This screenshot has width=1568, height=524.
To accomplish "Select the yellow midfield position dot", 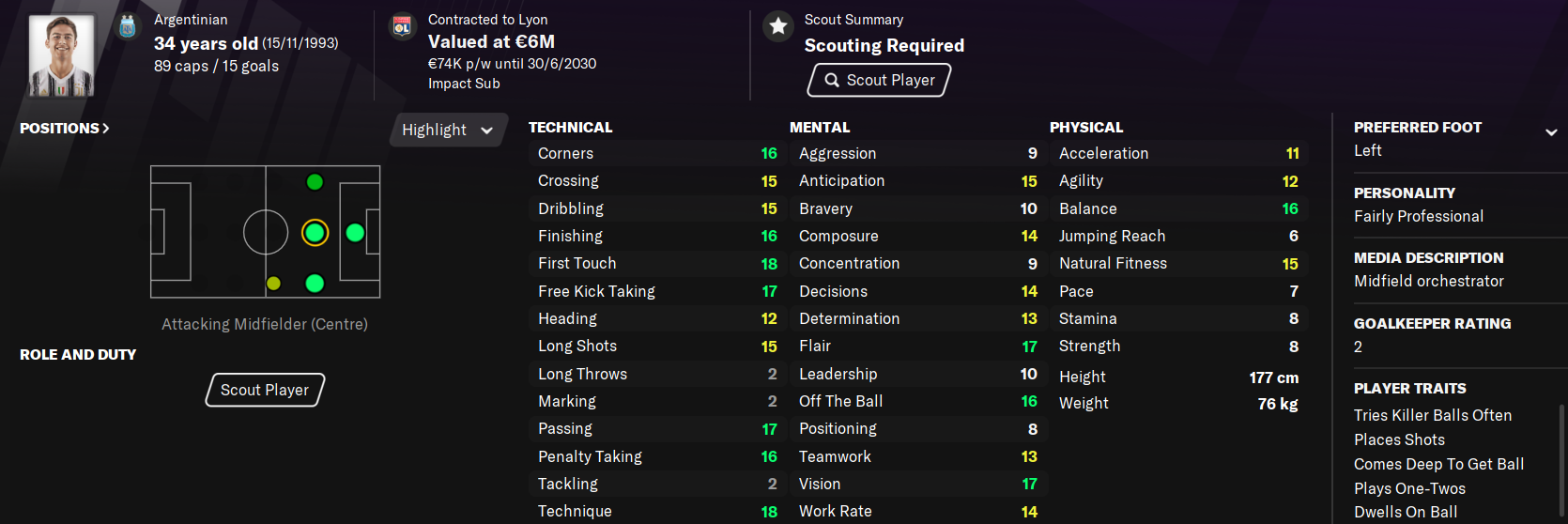I will [x=273, y=284].
